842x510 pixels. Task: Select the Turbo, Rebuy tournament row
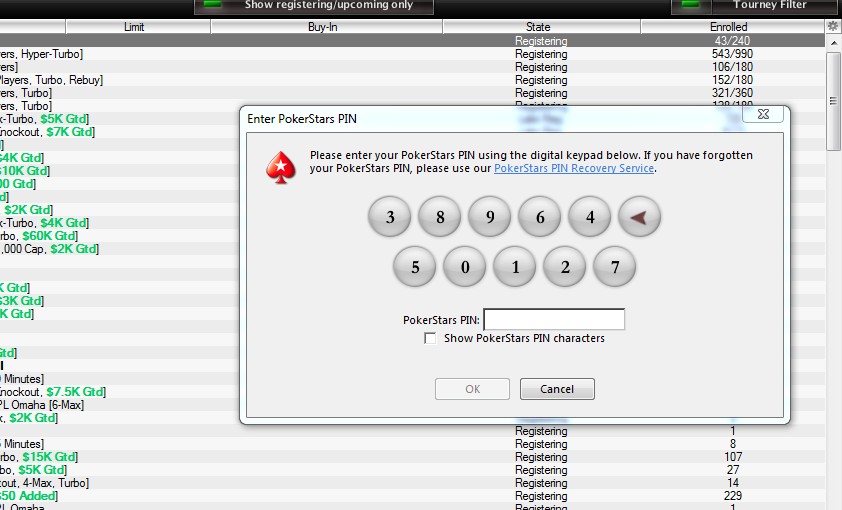coord(412,80)
